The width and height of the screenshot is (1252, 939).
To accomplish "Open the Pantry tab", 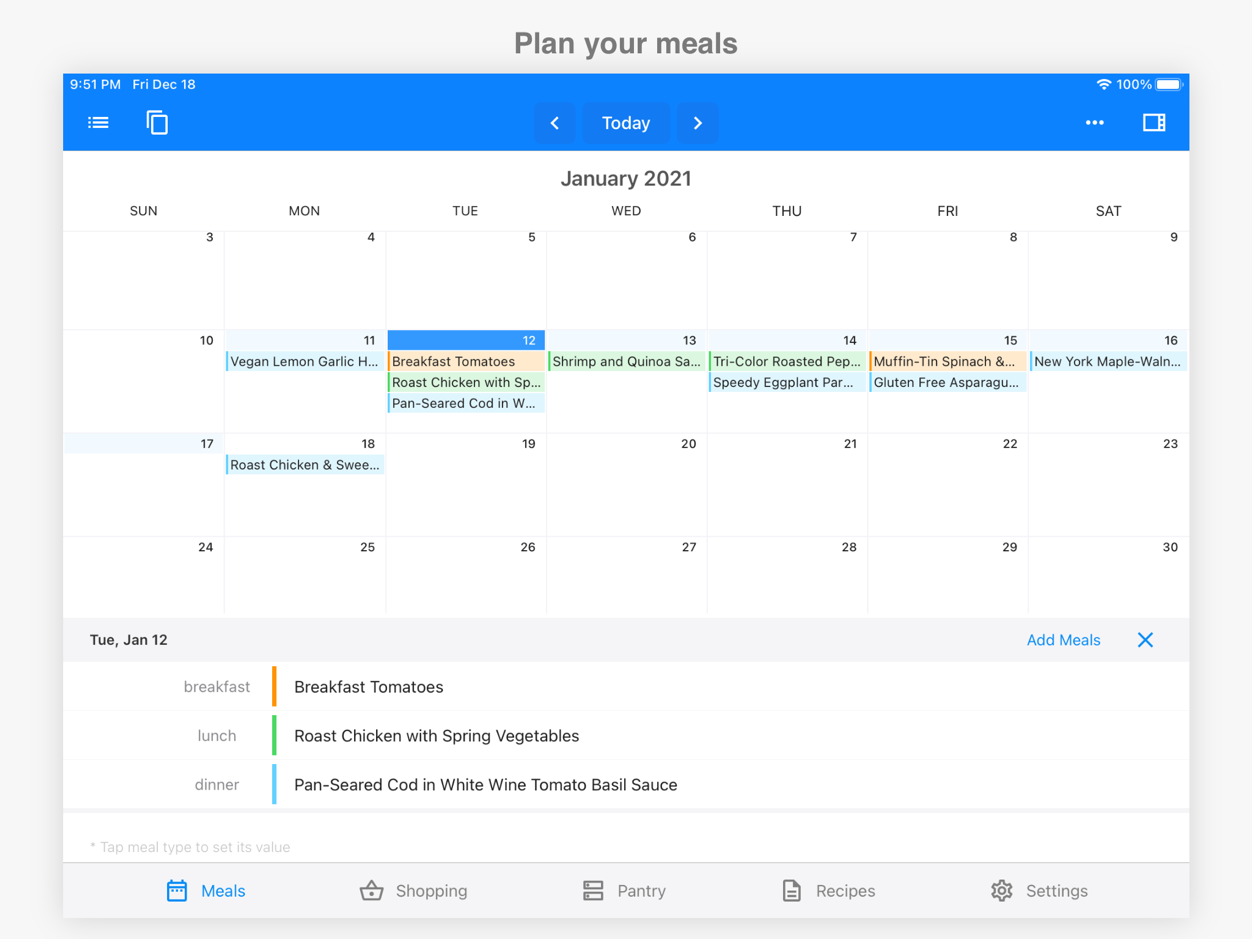I will (624, 891).
